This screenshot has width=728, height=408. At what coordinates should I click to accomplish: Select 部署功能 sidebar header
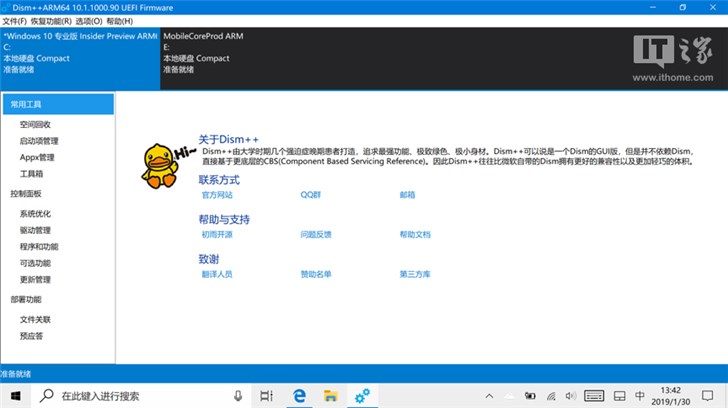click(x=26, y=300)
